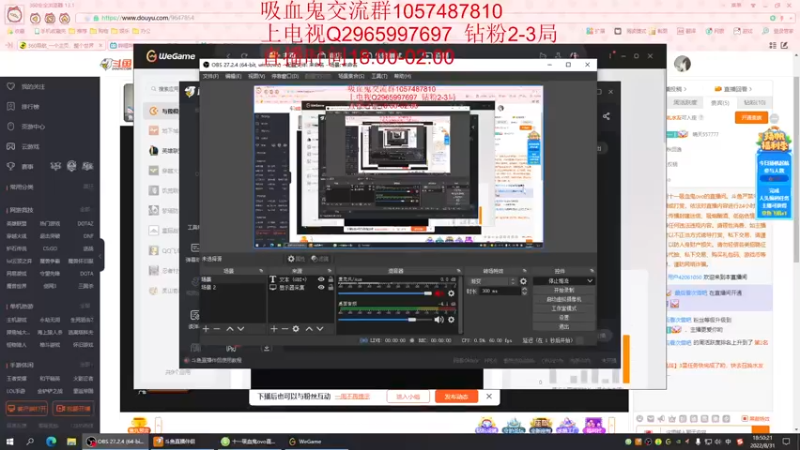
Task: Click the share icon in WeGame panel
Action: click(x=606, y=116)
